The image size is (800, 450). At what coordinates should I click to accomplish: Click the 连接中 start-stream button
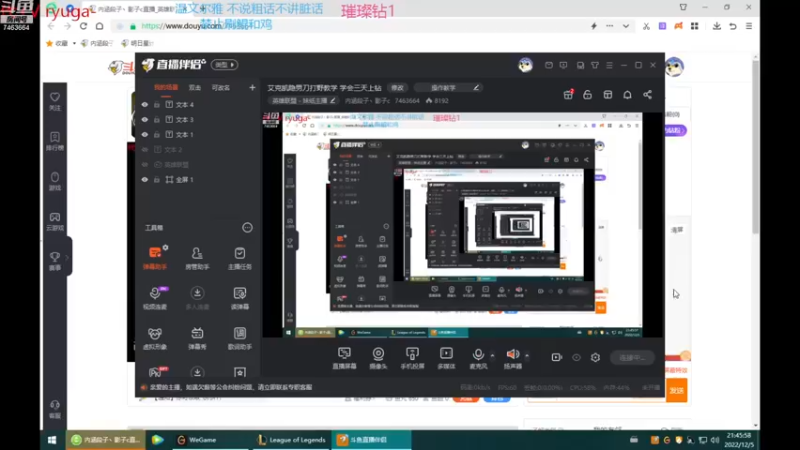(632, 358)
